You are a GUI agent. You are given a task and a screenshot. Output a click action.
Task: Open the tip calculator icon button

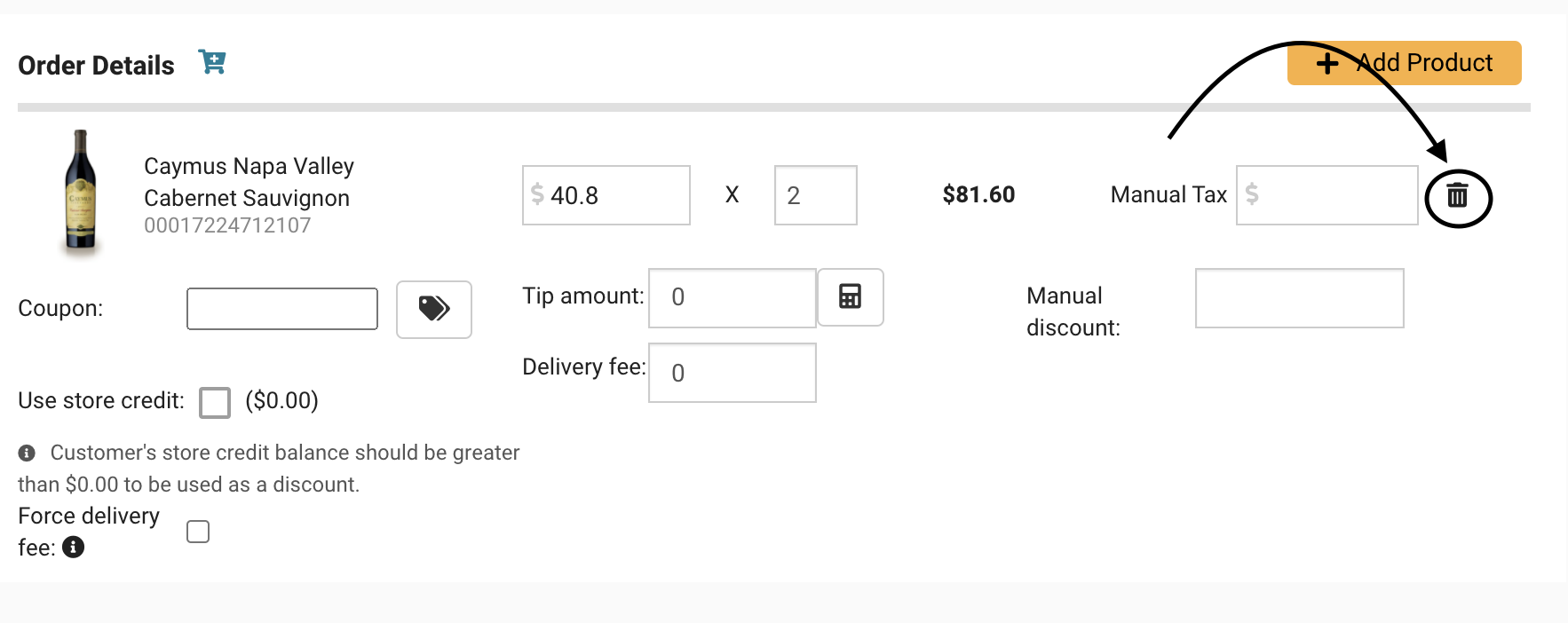(850, 296)
